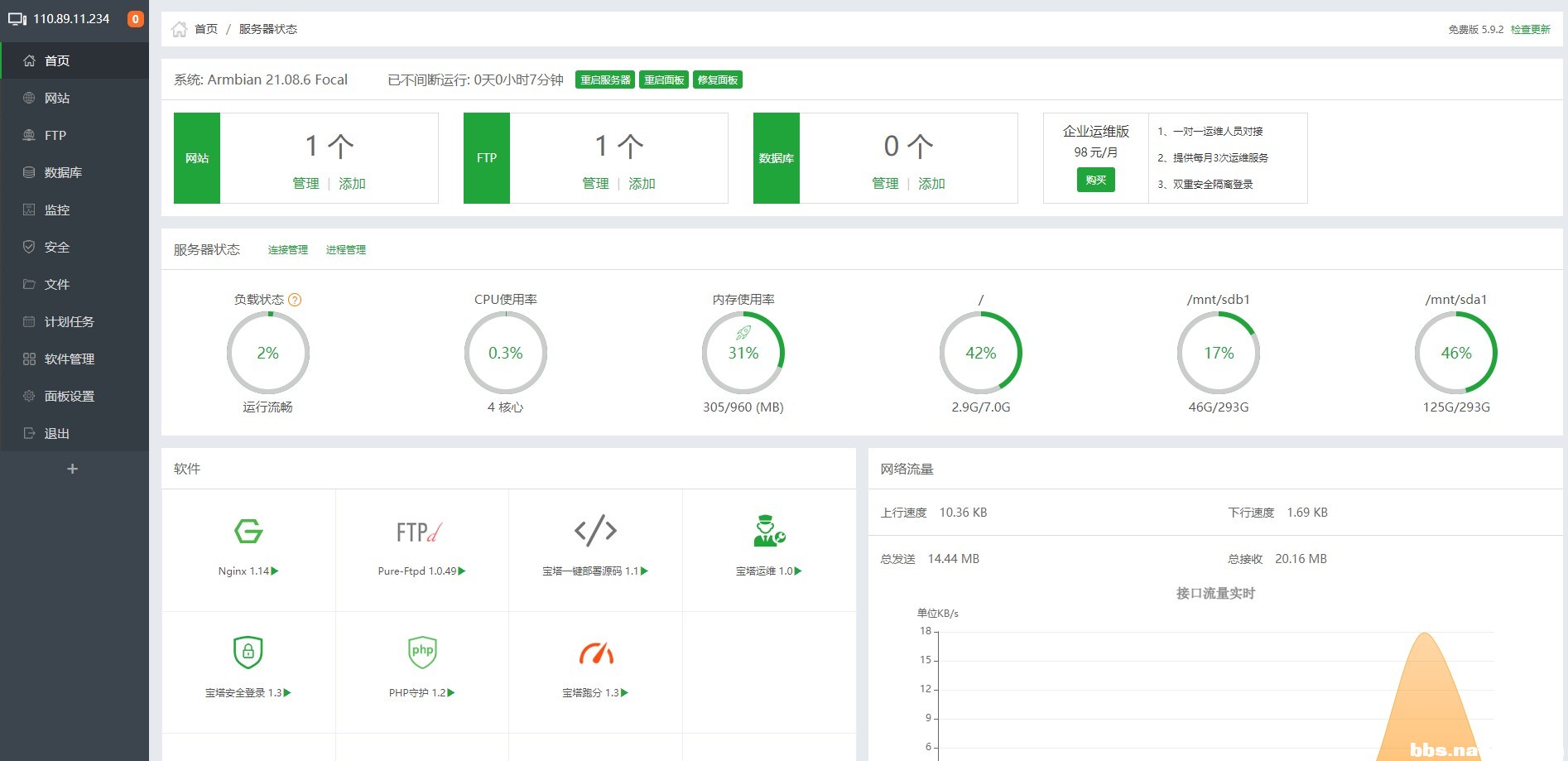This screenshot has height=761, width=1568.
Task: Click the orange notification badge 0
Action: pyautogui.click(x=136, y=19)
